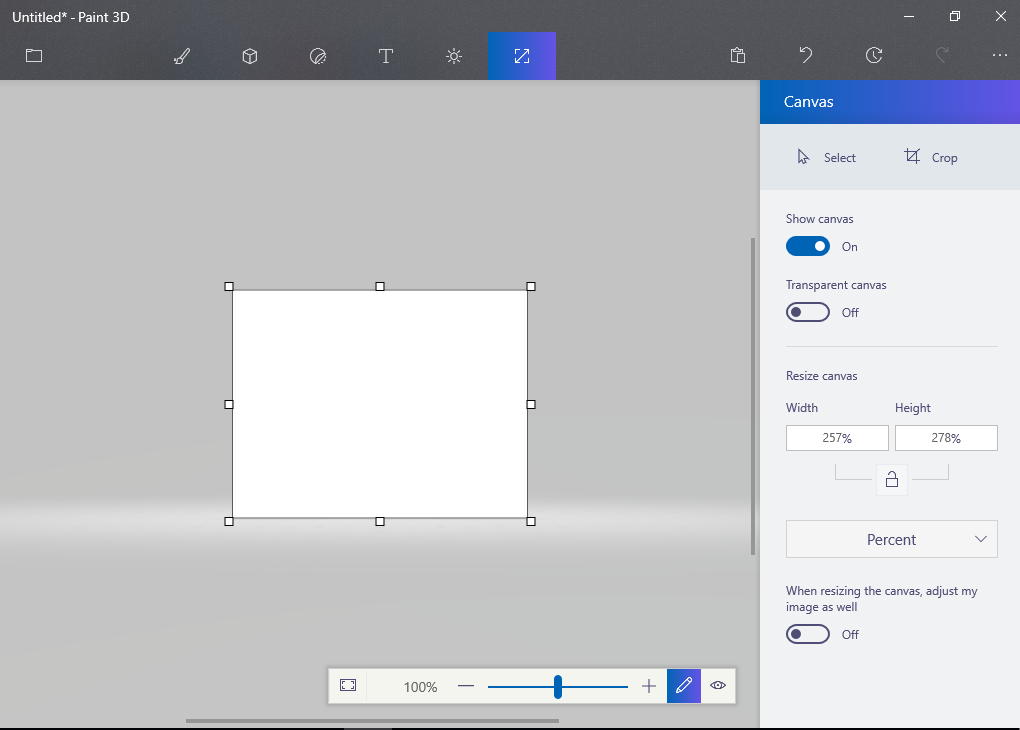Screen dimensions: 1020x730
Task: Click the fit to screen icon
Action: point(348,685)
